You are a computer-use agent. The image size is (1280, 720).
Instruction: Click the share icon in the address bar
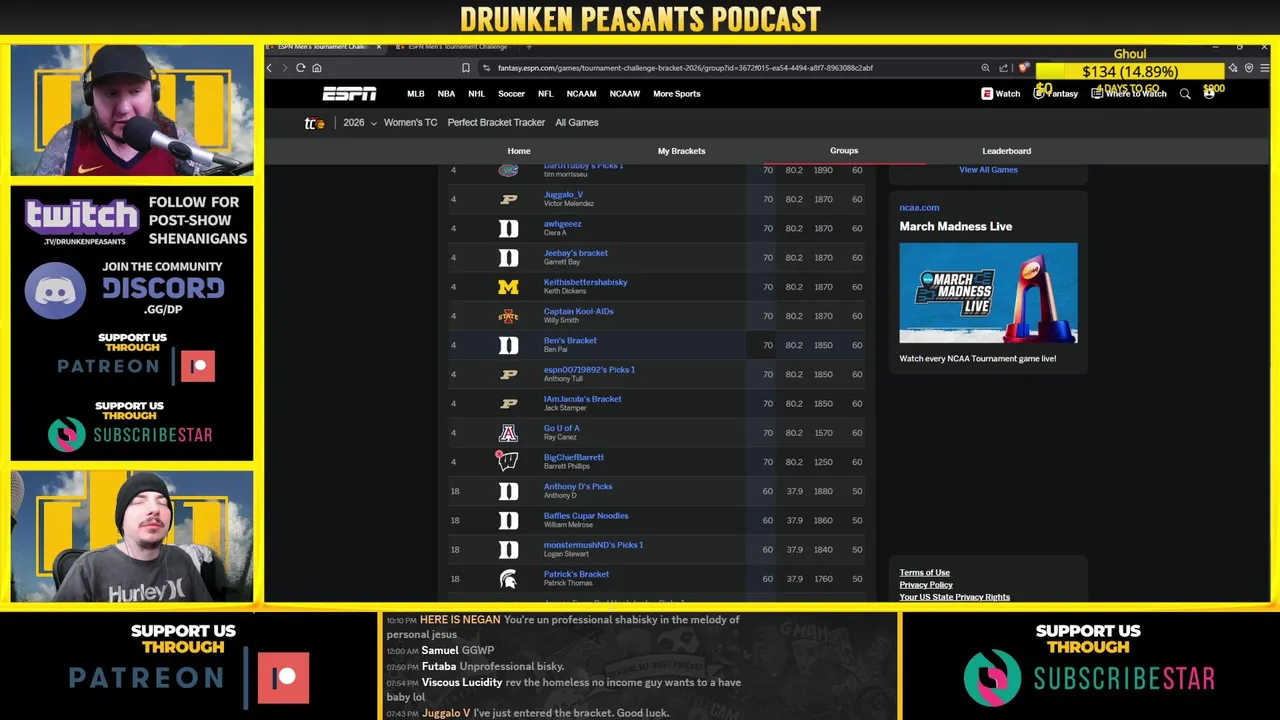[1003, 68]
